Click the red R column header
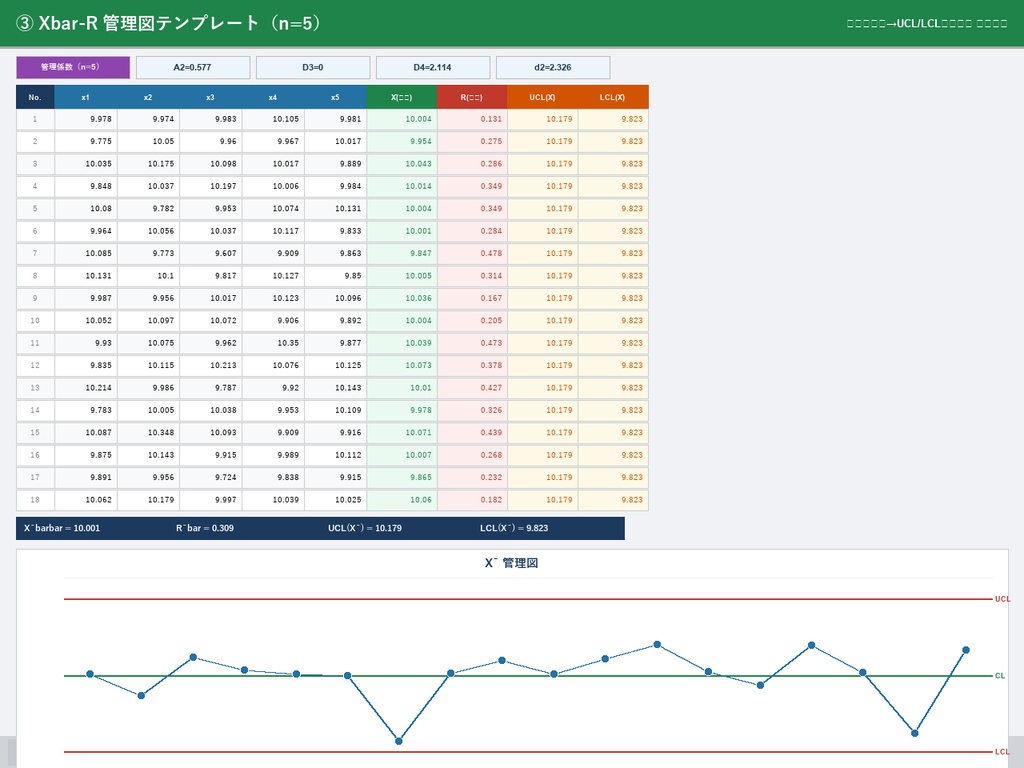 [x=472, y=97]
